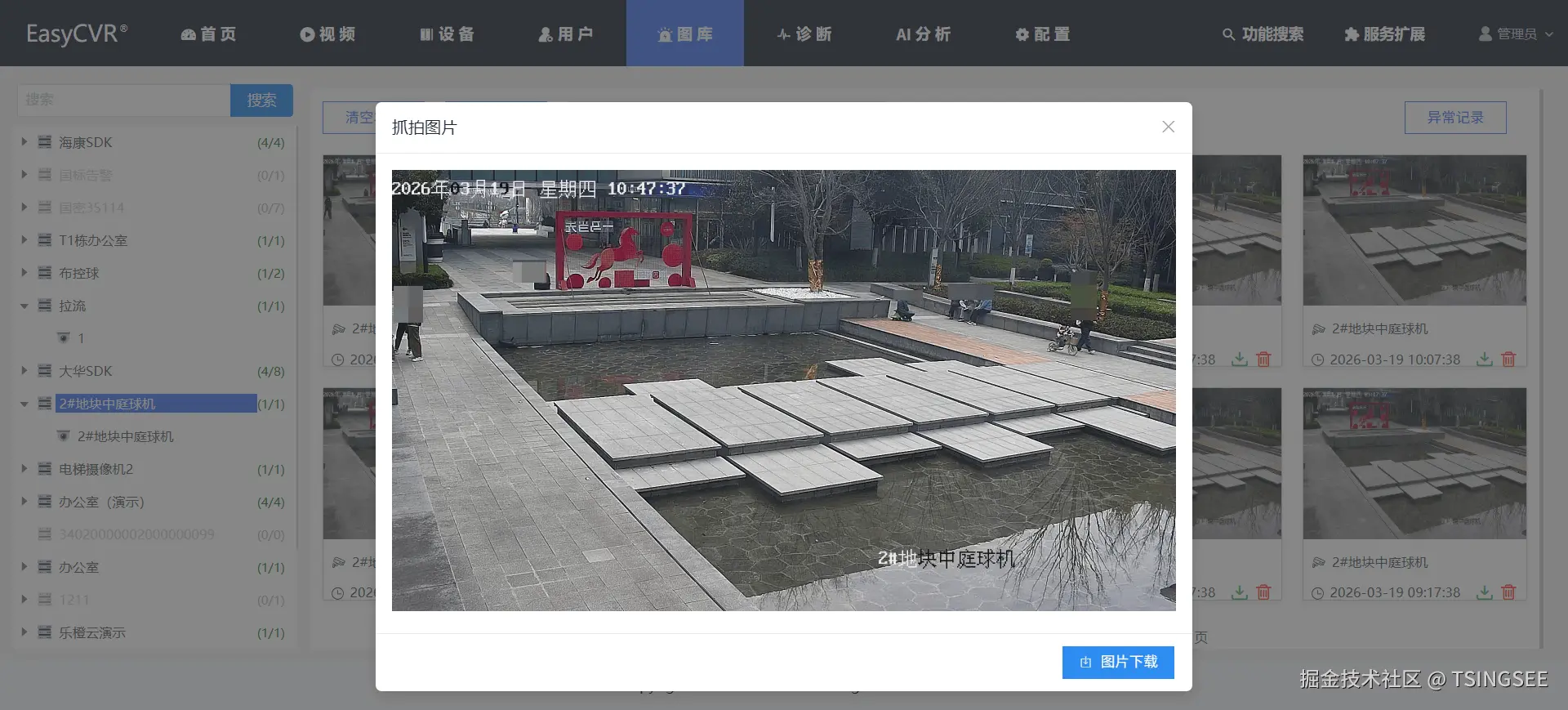The image size is (1568, 710).
Task: Close the 抓拍图片 dialog
Action: click(x=1168, y=127)
